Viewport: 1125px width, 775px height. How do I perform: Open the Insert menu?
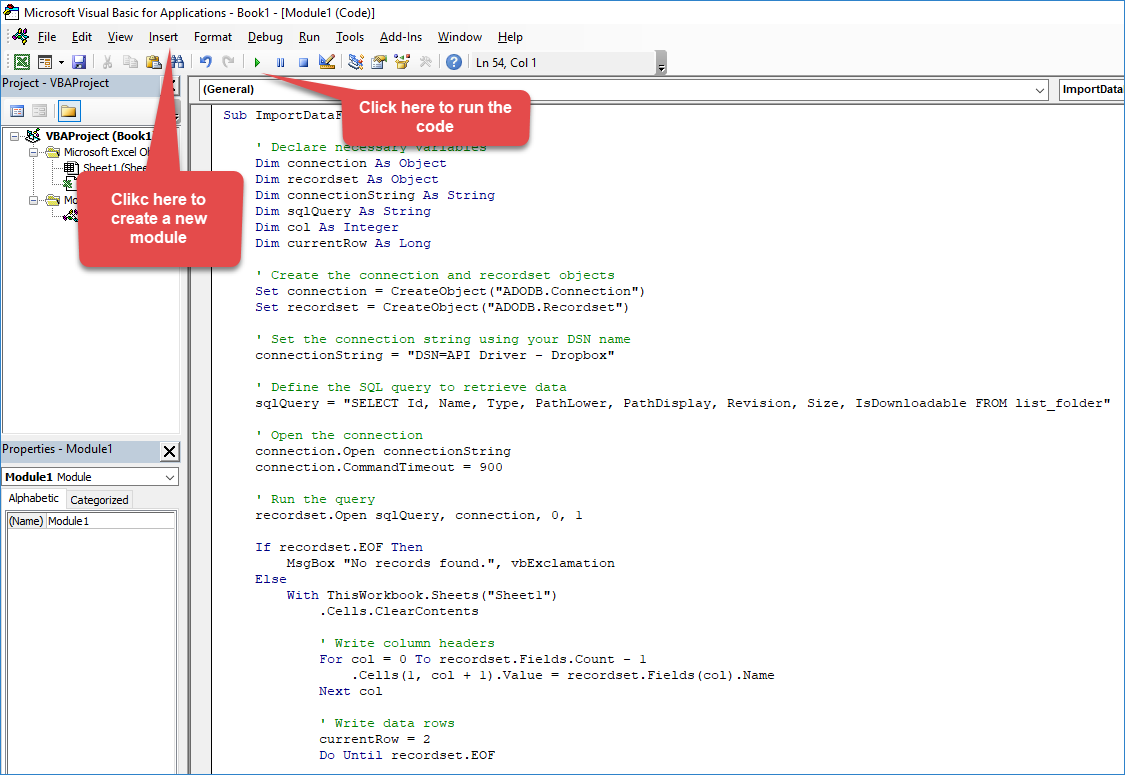[x=163, y=37]
